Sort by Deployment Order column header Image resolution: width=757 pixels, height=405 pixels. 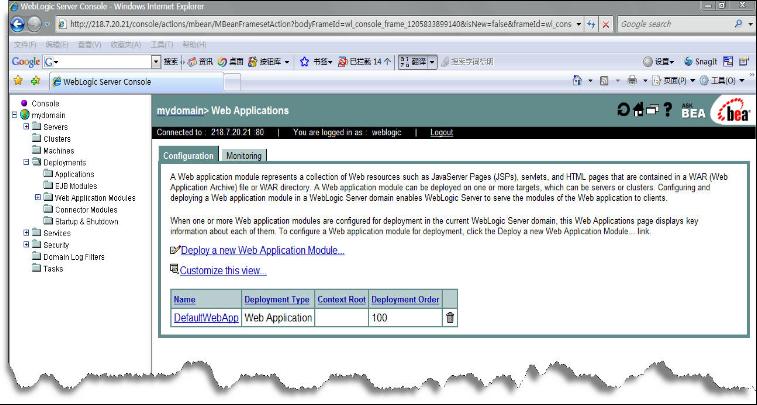click(x=405, y=299)
